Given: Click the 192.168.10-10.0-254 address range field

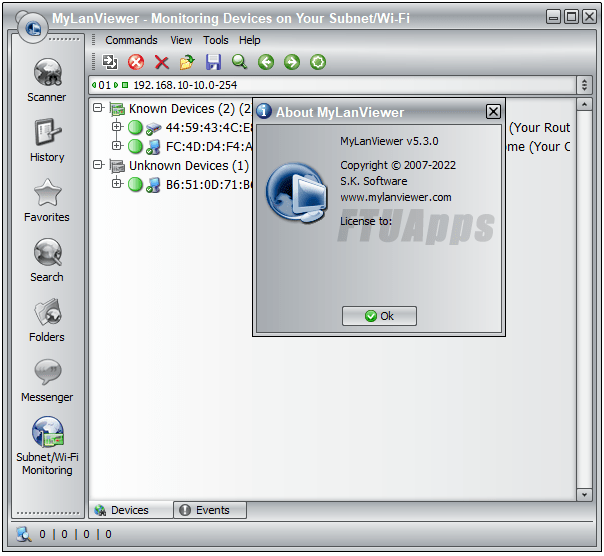Looking at the screenshot, I should click(x=333, y=85).
